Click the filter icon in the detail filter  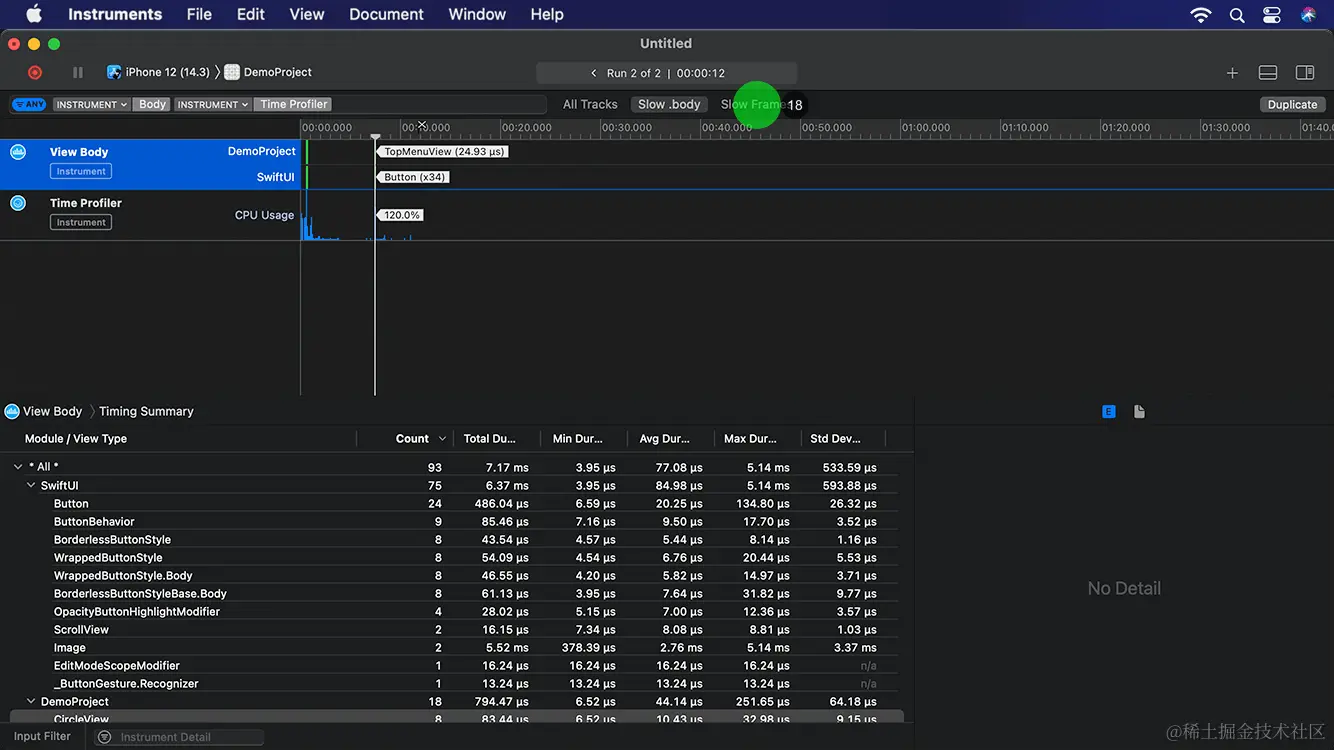(104, 737)
